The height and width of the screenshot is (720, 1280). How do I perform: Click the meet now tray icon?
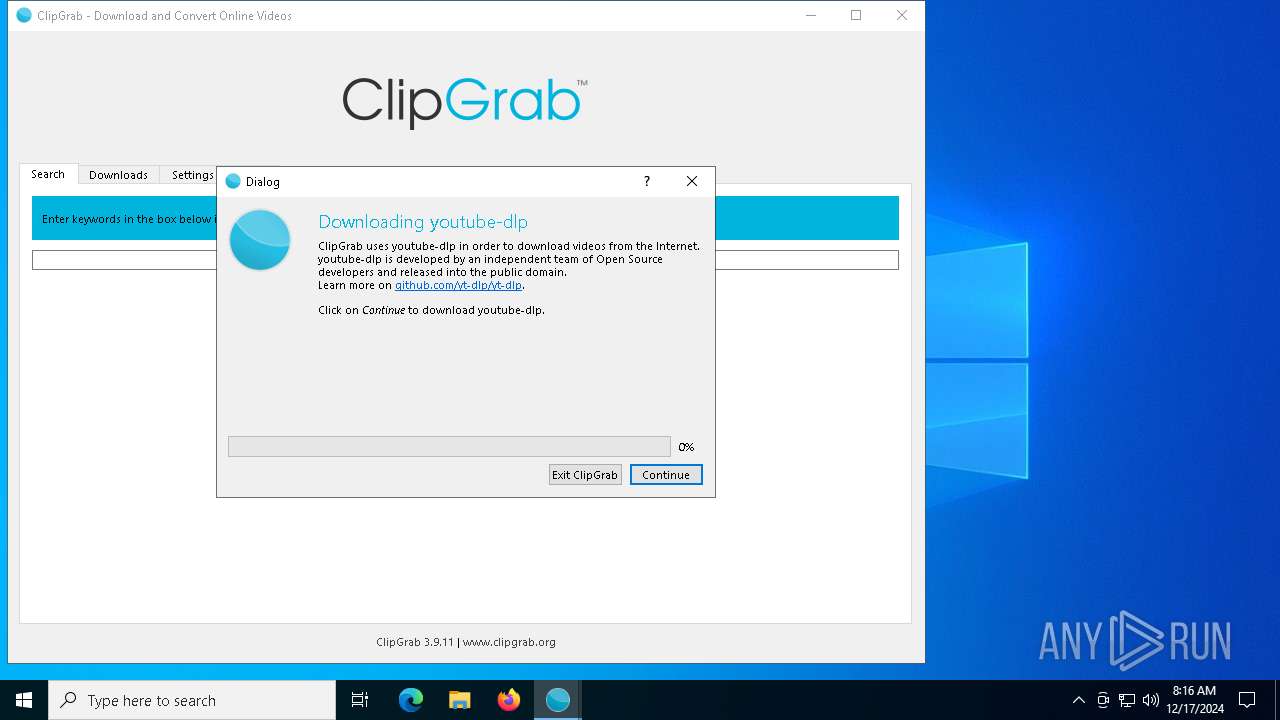(x=1103, y=700)
